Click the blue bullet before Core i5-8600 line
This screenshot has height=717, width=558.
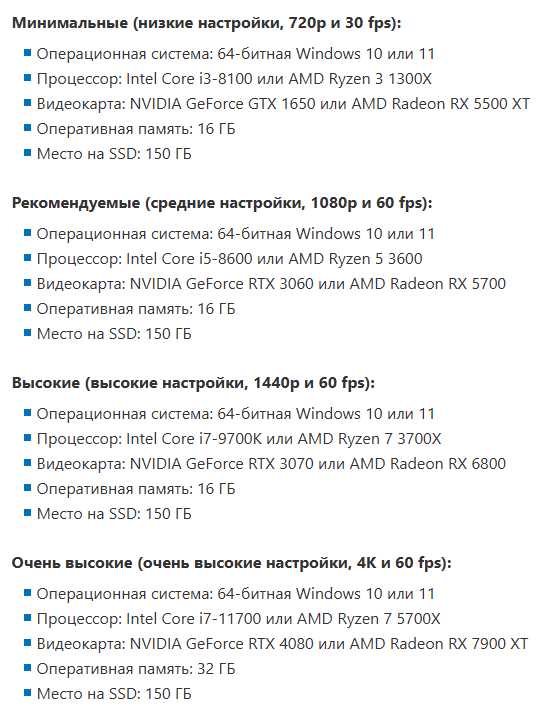27,258
